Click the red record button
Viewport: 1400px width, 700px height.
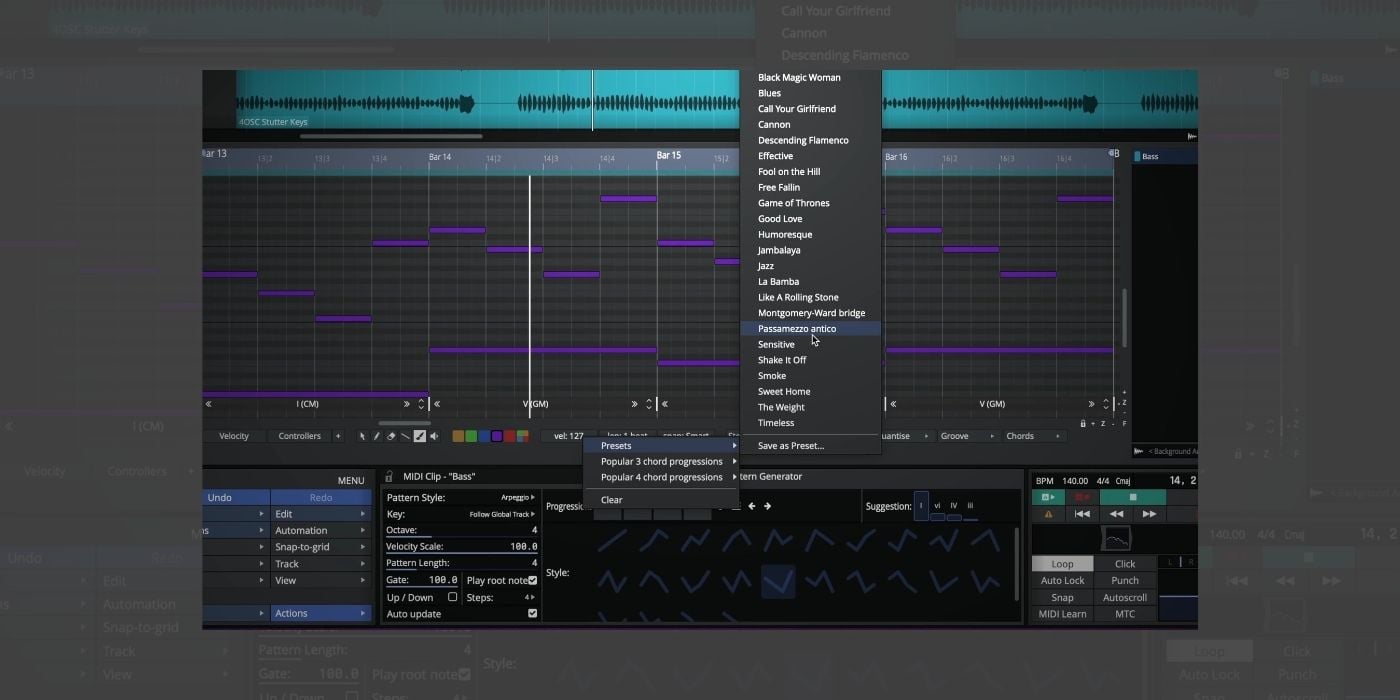pyautogui.click(x=1081, y=497)
